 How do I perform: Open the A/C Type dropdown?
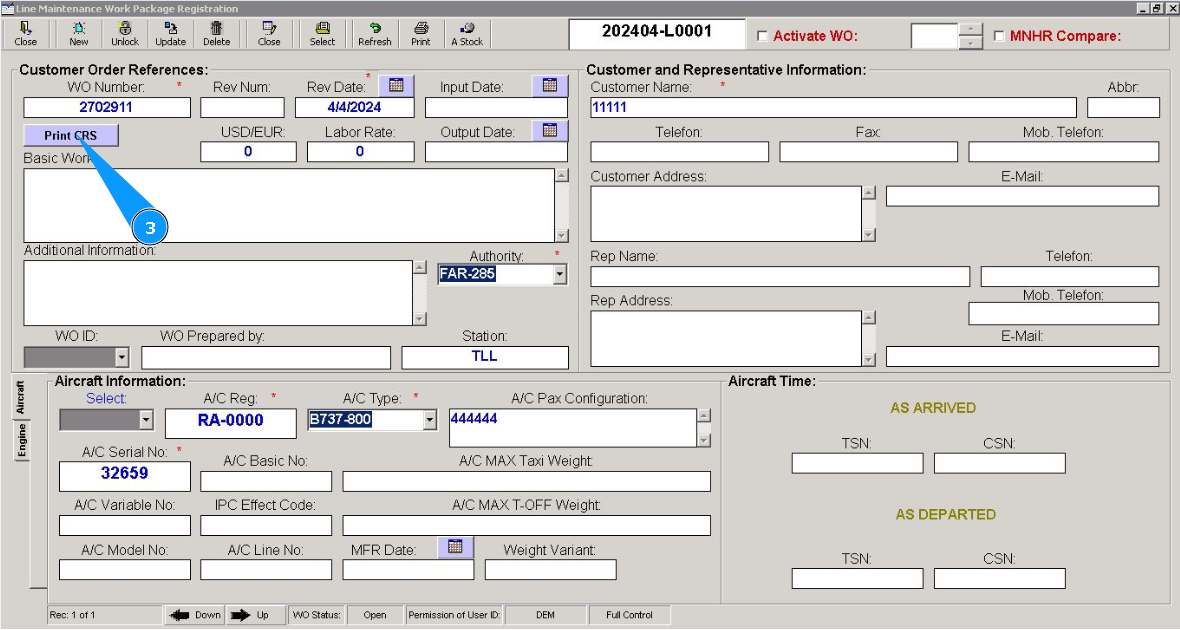click(x=431, y=420)
